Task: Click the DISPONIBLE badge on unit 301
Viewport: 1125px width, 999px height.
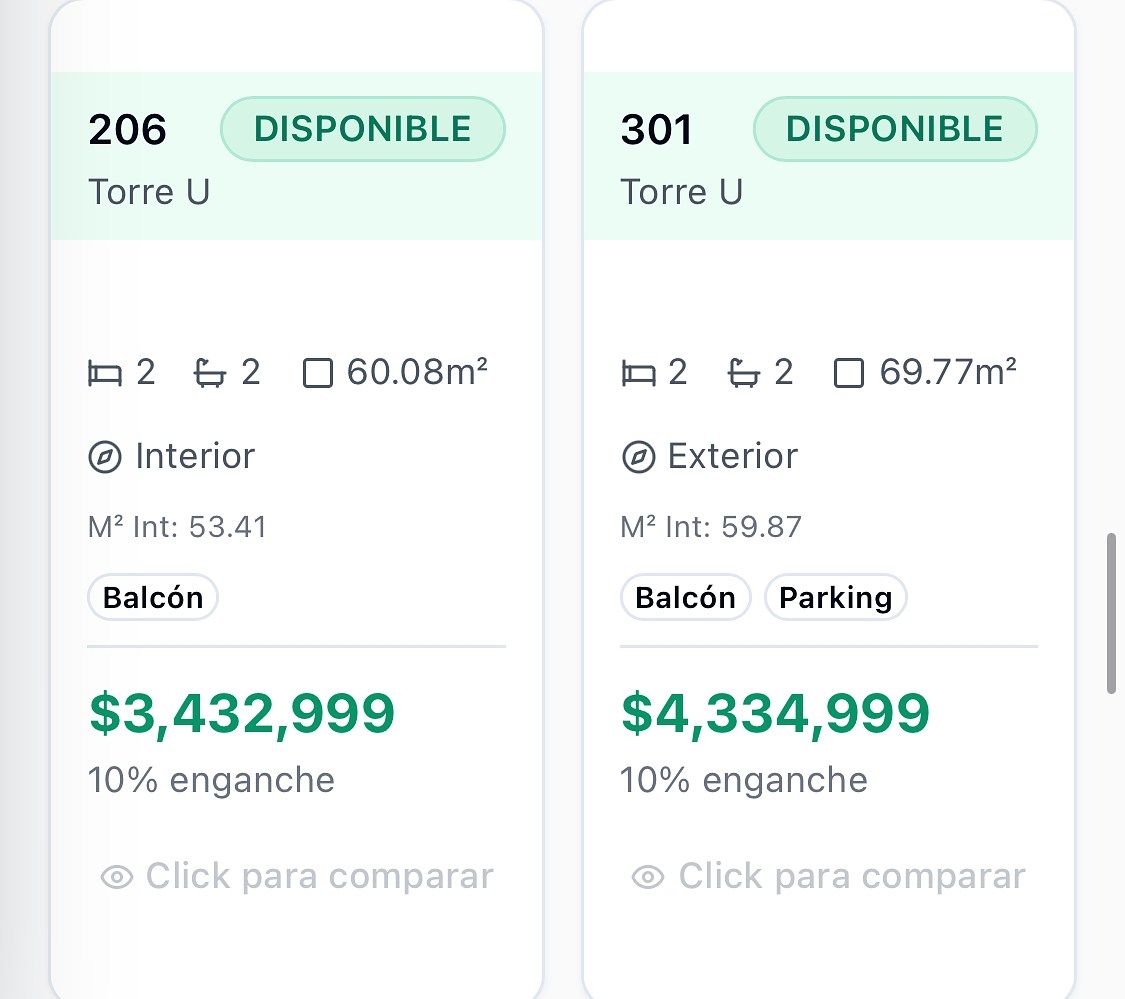Action: point(895,129)
